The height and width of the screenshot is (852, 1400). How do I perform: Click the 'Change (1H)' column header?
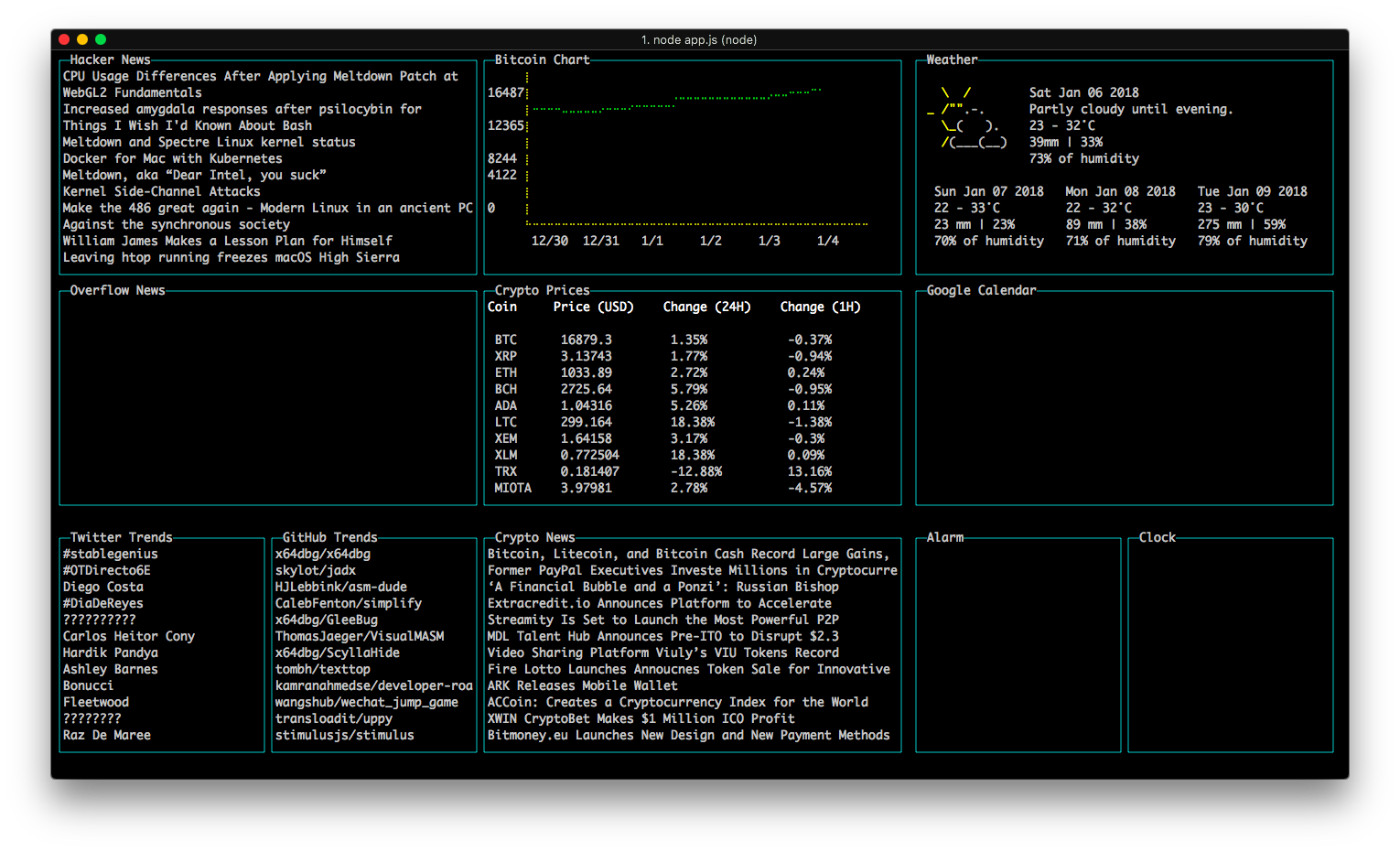(820, 307)
